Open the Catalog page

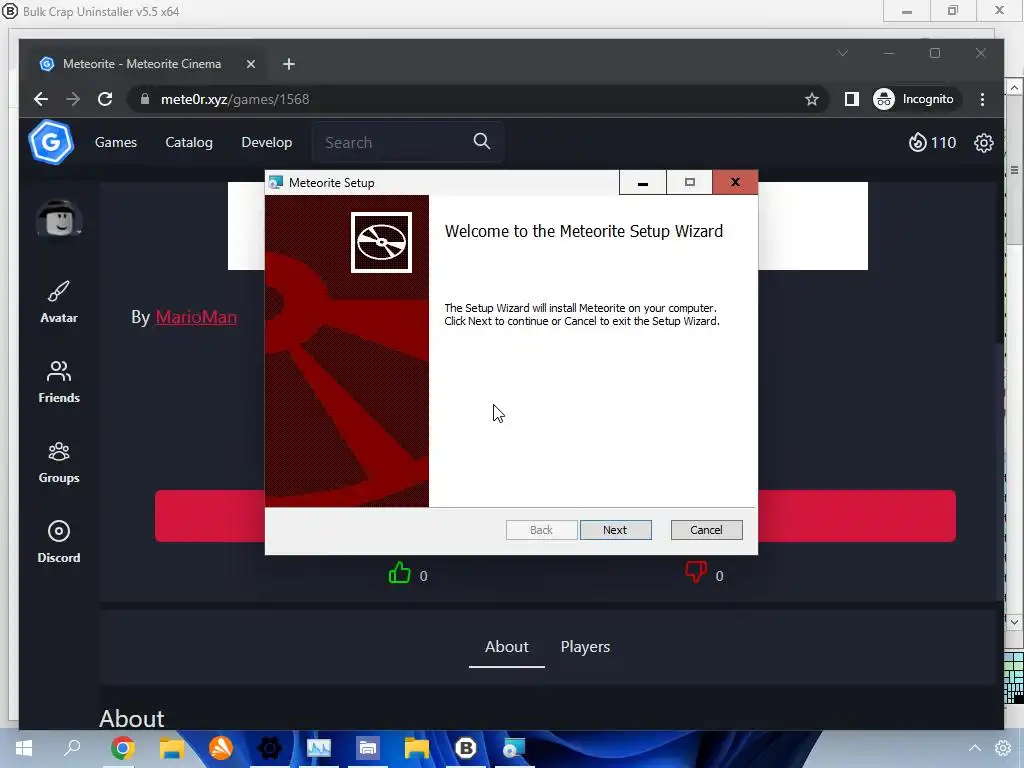pyautogui.click(x=189, y=142)
